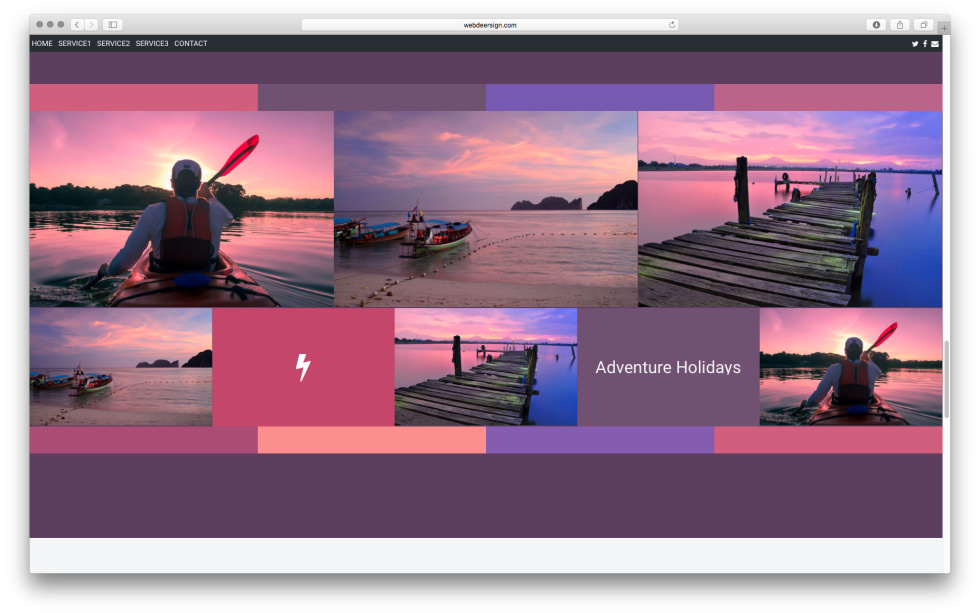Viewport: 980px width, 613px height.
Task: Open the Facebook social link icon
Action: [925, 44]
